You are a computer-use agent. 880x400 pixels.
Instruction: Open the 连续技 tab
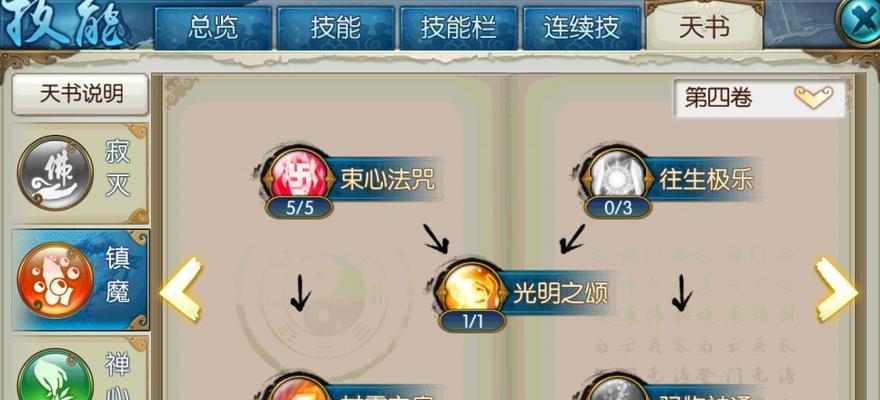click(x=581, y=28)
